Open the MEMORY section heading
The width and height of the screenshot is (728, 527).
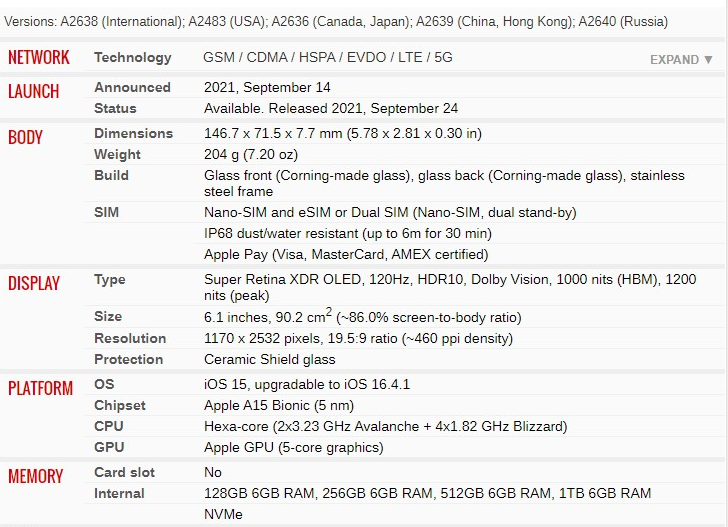pos(35,476)
